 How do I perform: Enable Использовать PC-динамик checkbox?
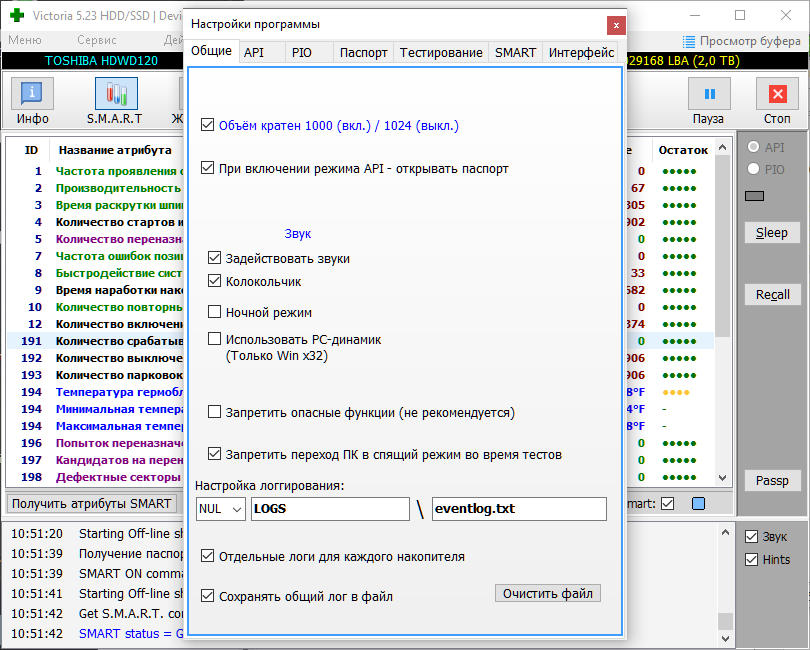(x=214, y=339)
